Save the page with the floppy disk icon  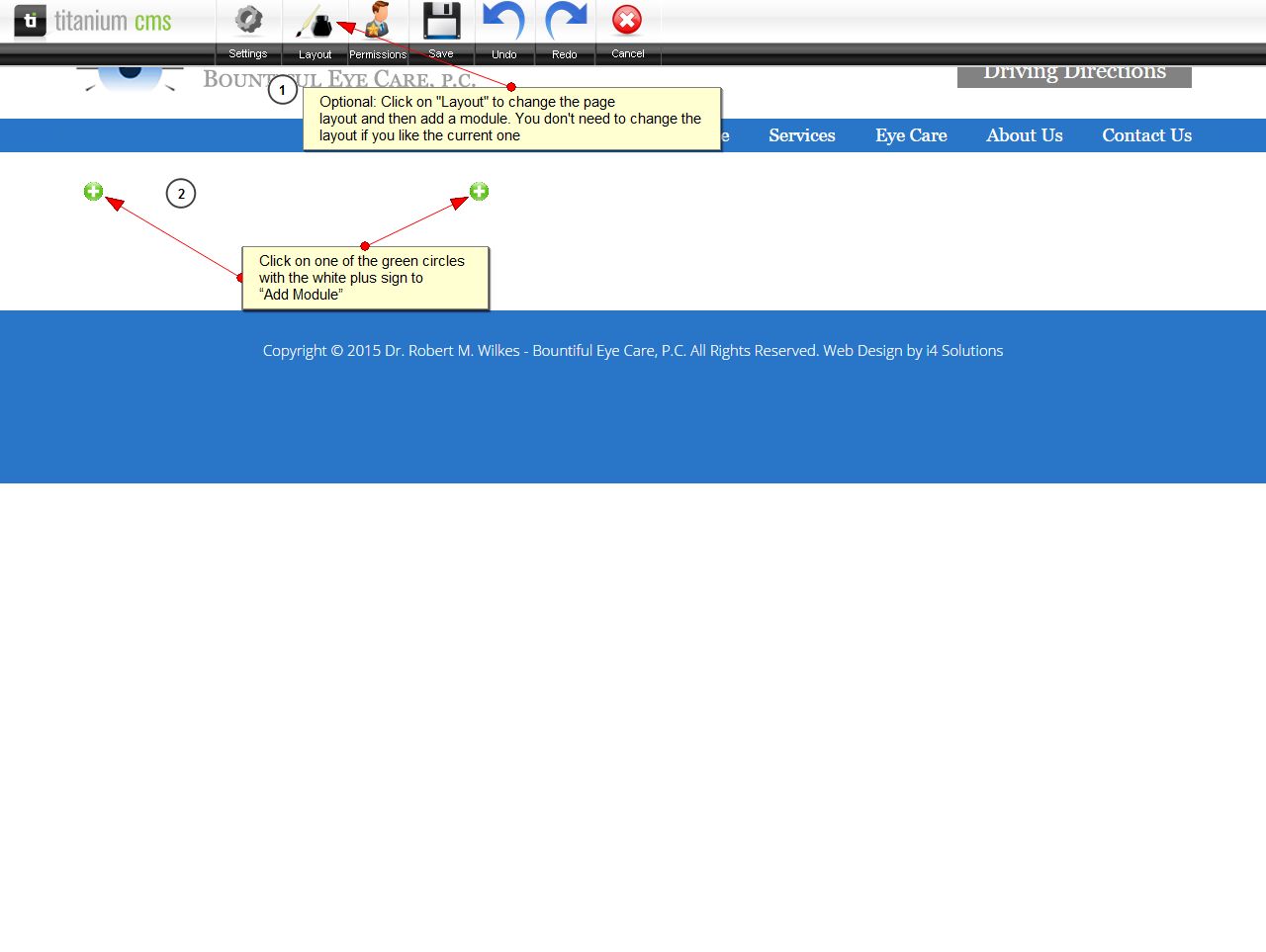441,30
